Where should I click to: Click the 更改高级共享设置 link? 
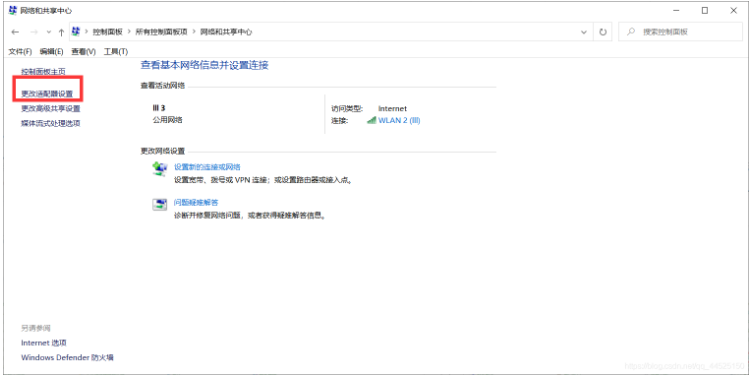click(51, 109)
